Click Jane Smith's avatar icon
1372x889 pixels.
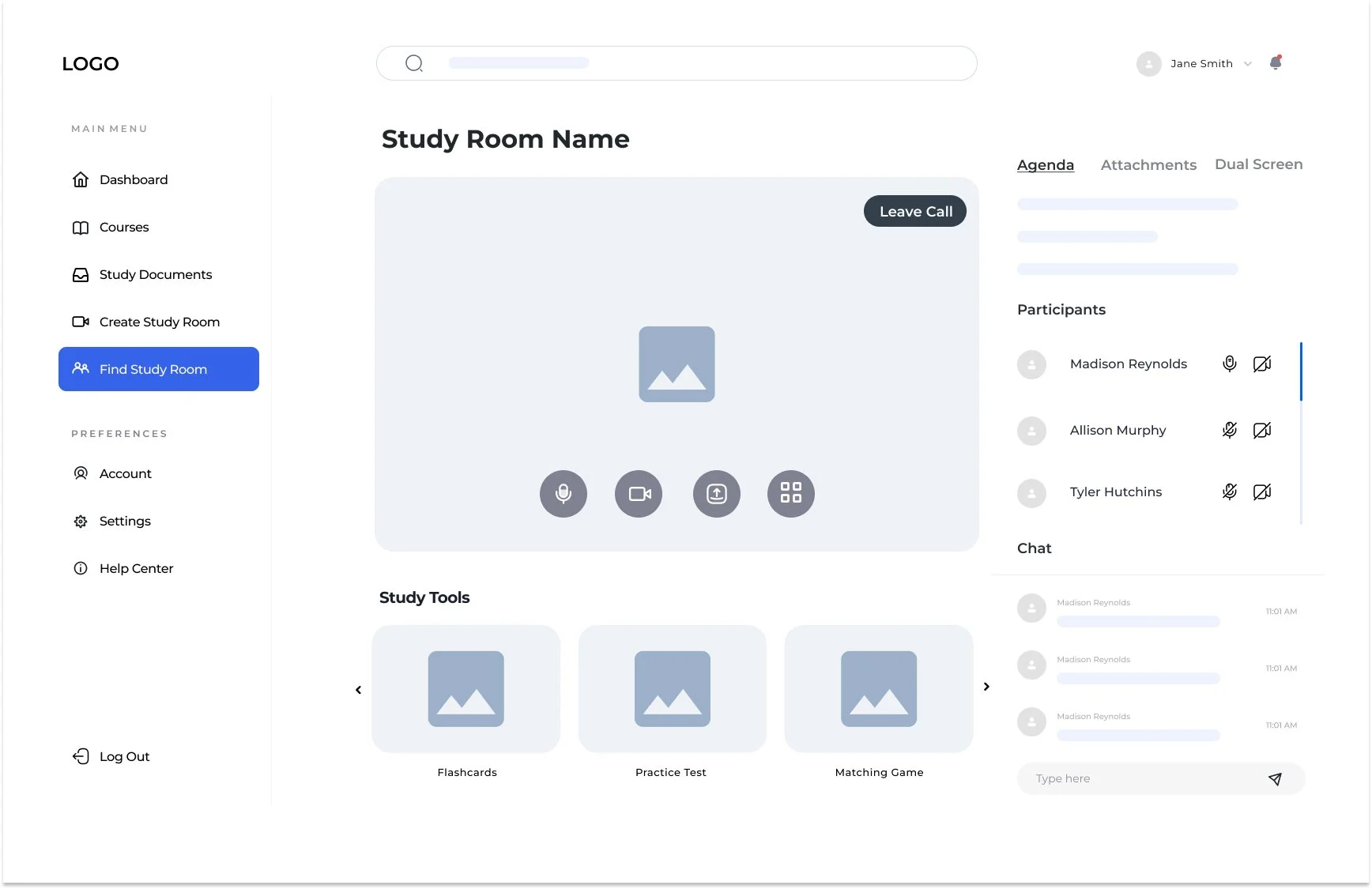1148,63
